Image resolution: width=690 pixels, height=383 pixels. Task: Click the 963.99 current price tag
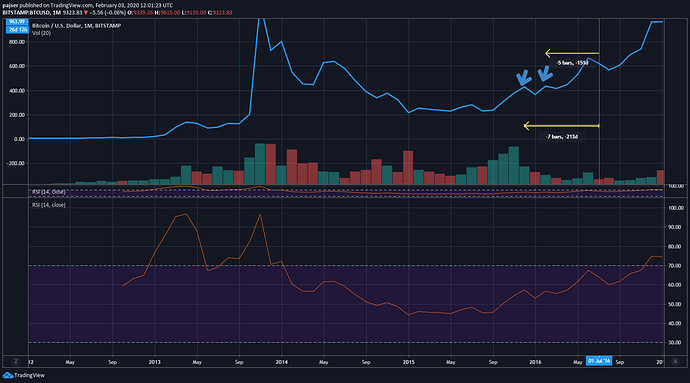[17, 22]
